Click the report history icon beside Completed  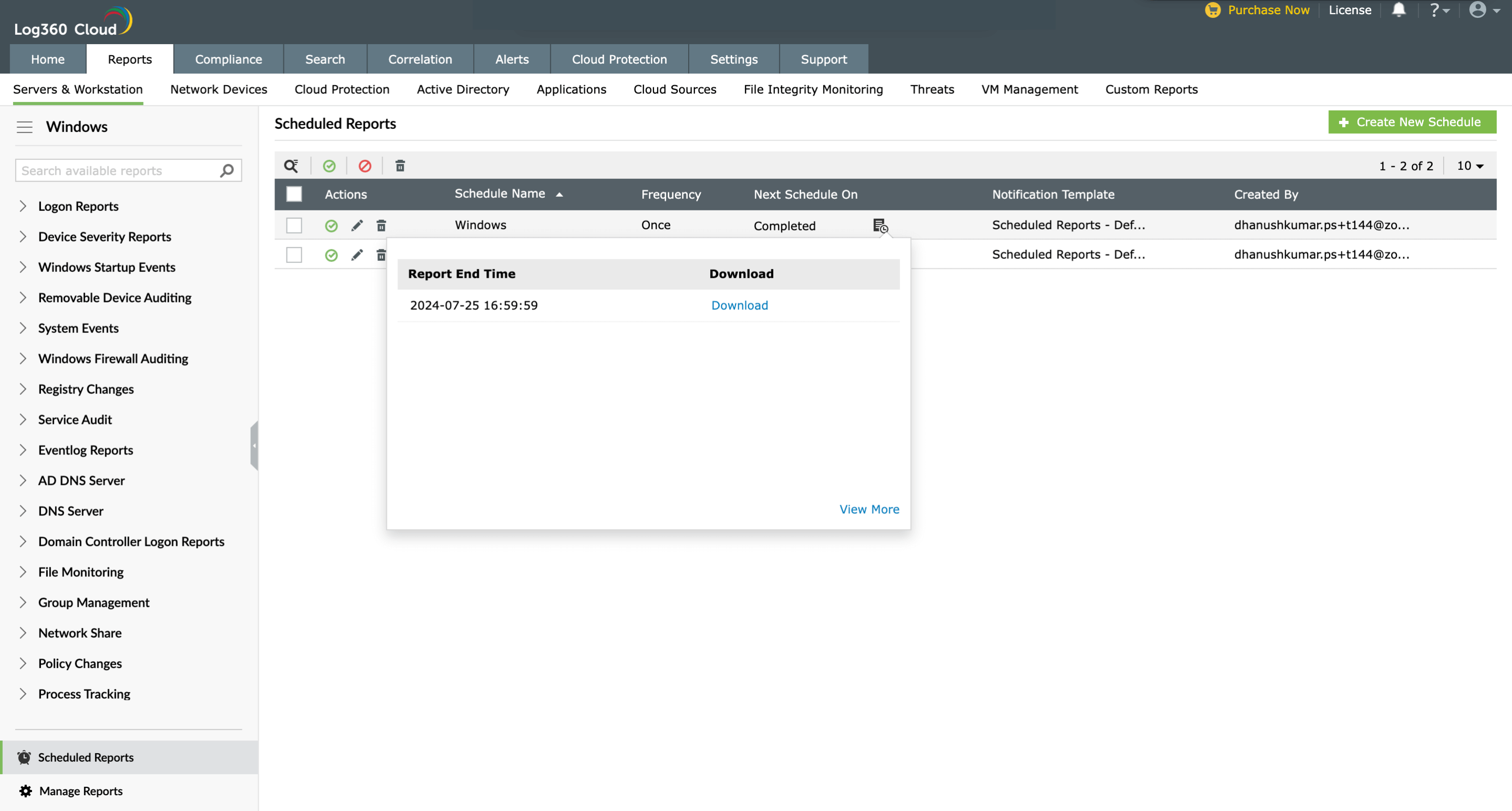[880, 226]
